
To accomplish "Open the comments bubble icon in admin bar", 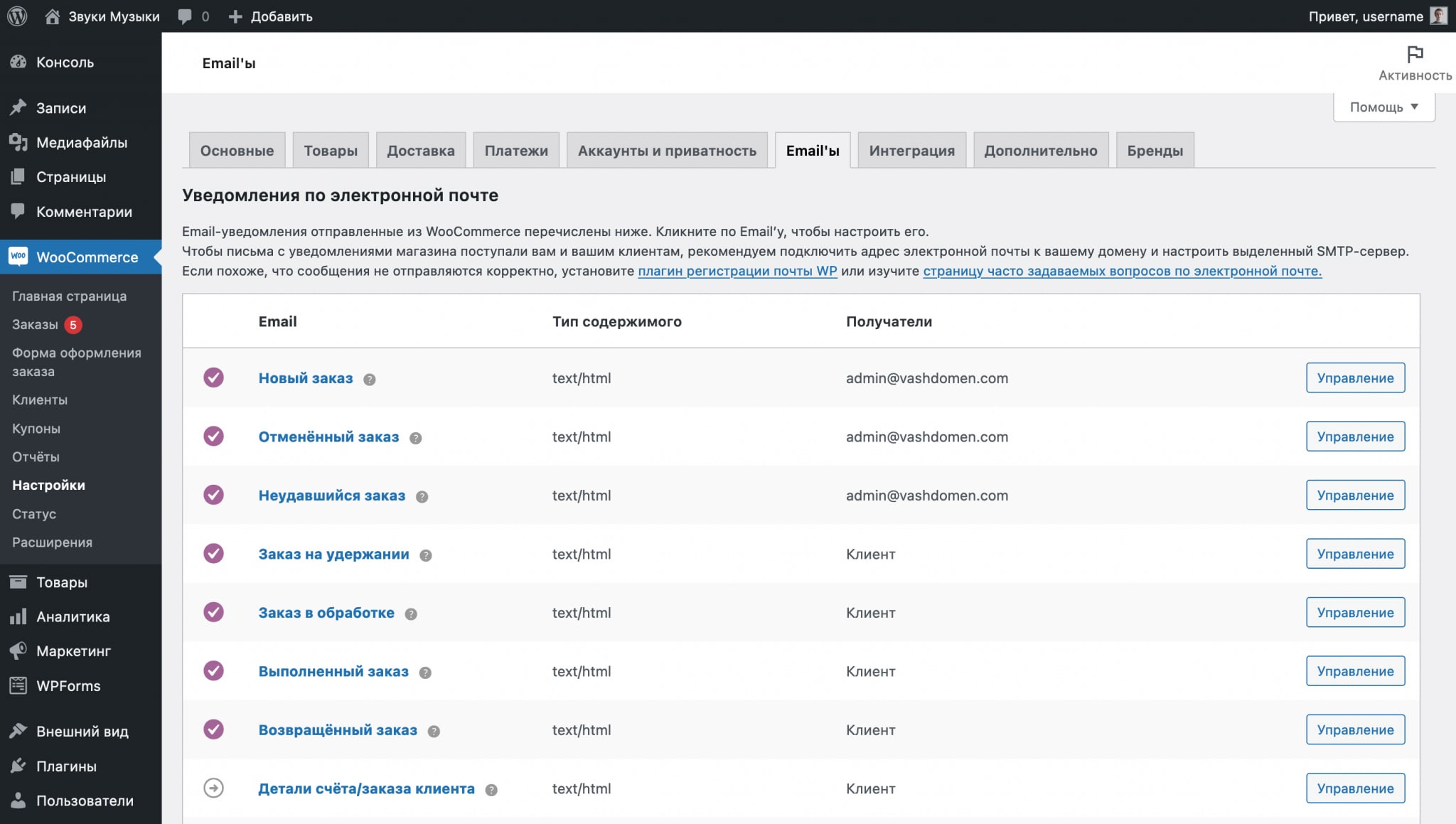I will point(185,16).
